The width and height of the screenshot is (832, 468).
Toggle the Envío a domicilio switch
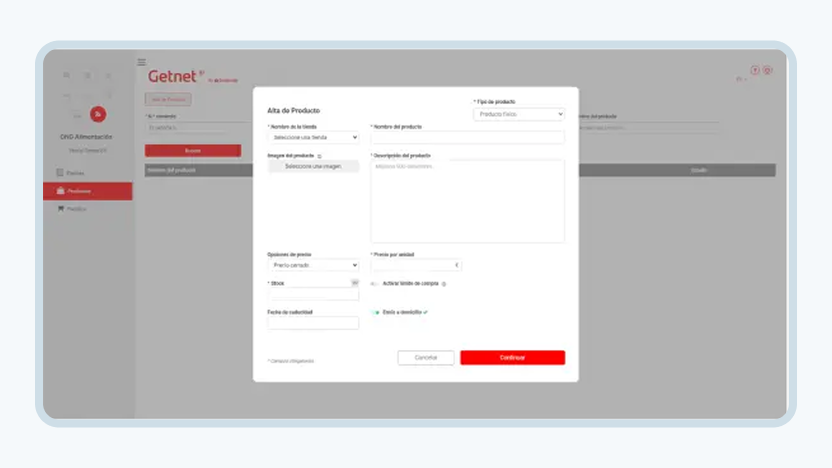pos(375,313)
